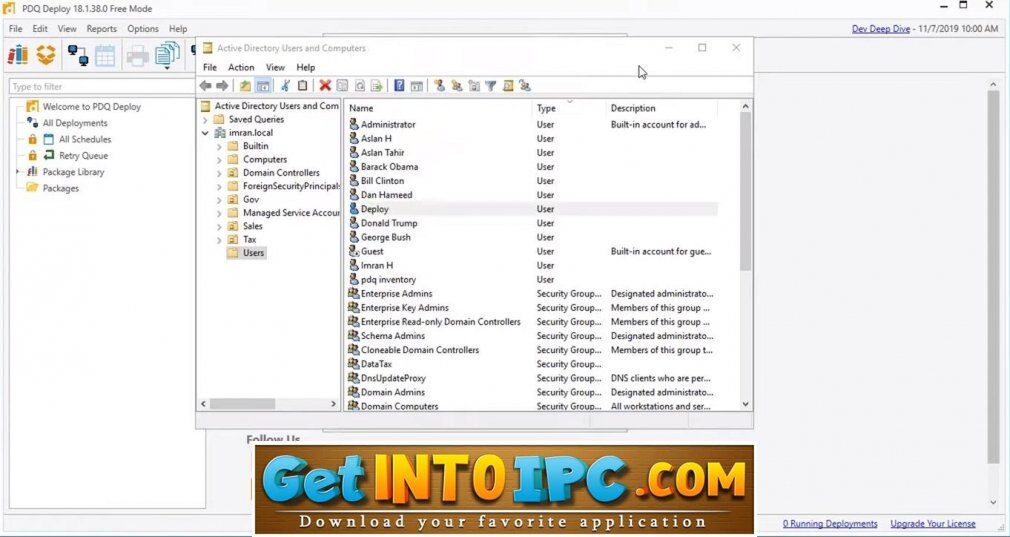Click the New Package box icon in PDQ toolbar

click(x=46, y=55)
